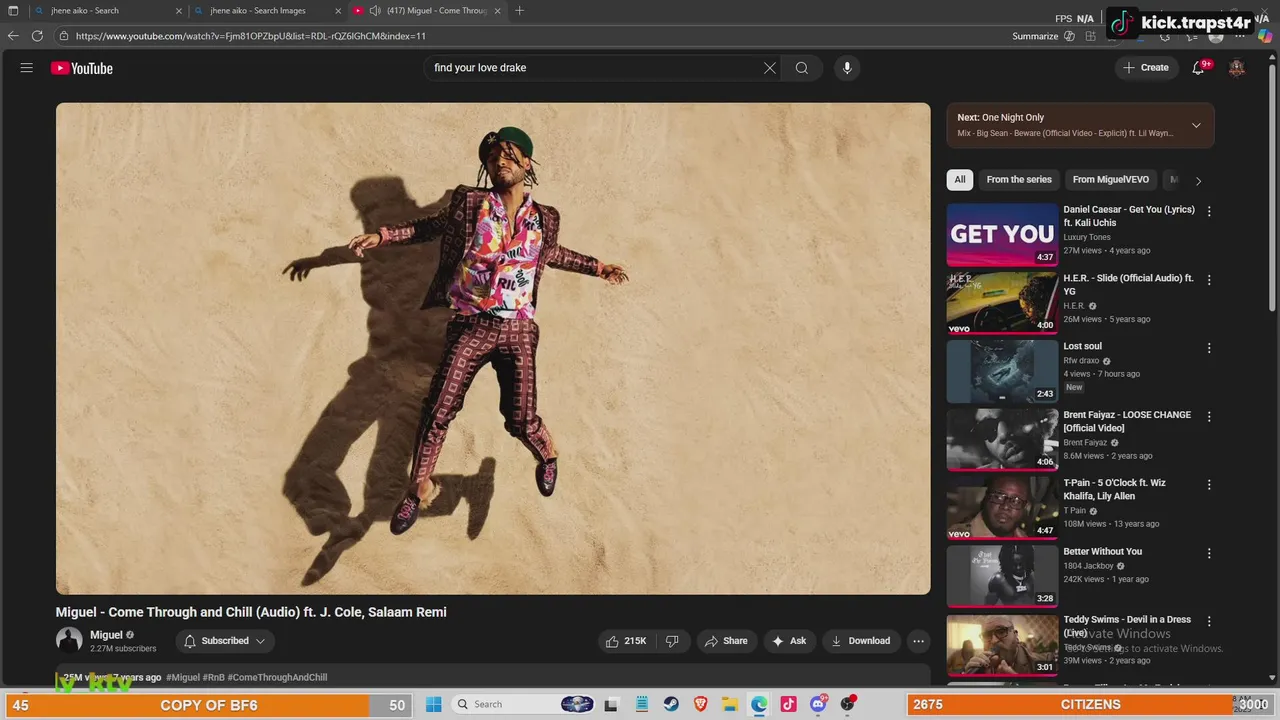Open the account avatar menu
Screen dimensions: 1280x720
coord(1237,68)
